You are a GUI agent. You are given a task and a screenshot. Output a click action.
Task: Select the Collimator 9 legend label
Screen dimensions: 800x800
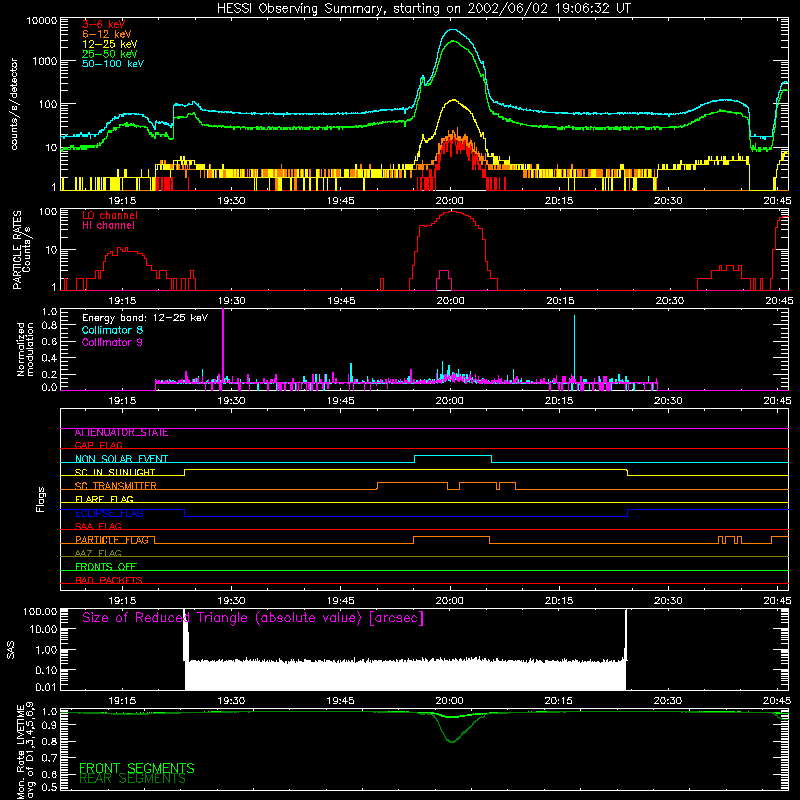pos(112,342)
